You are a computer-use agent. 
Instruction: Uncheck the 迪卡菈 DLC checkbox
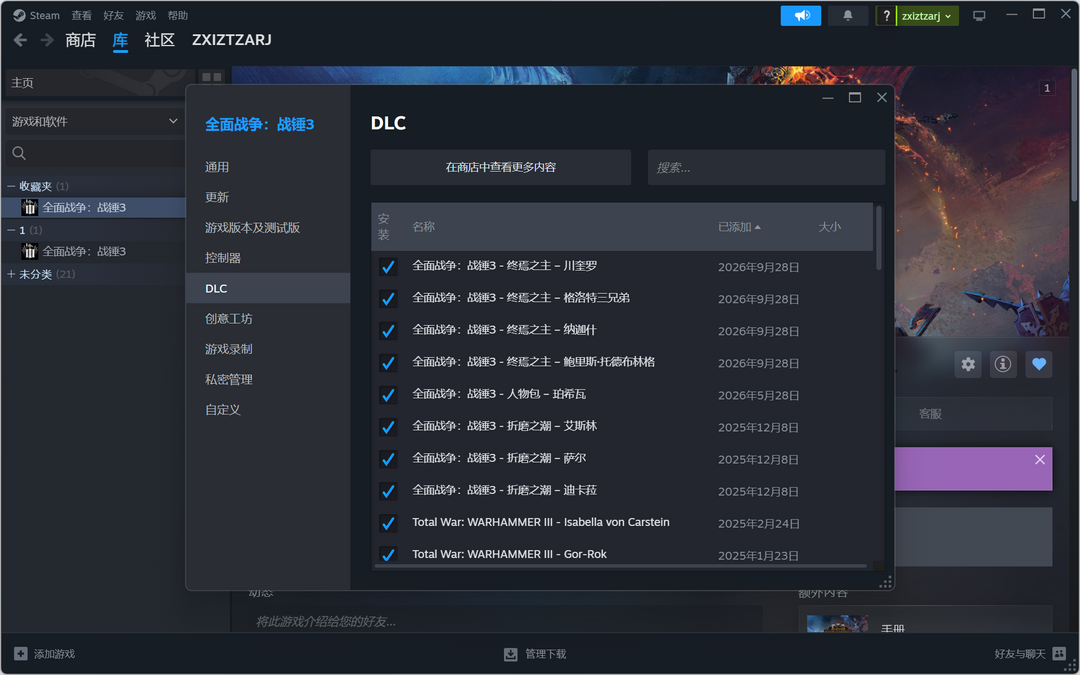388,491
